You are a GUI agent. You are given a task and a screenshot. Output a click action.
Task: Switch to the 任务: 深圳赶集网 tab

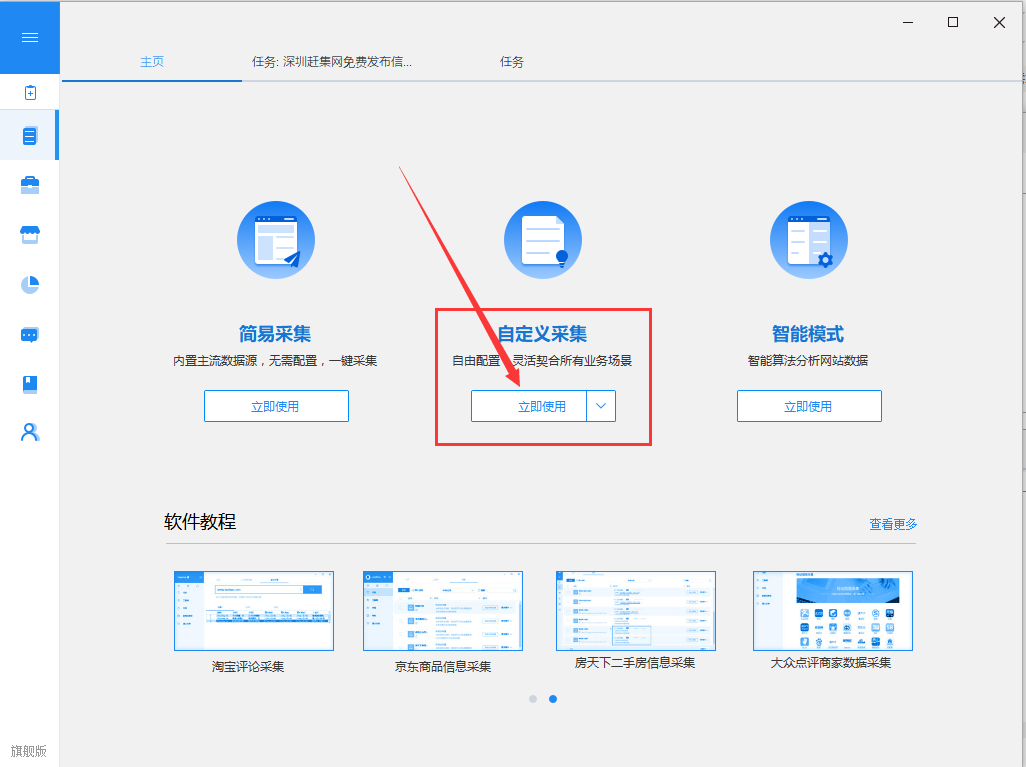(332, 62)
